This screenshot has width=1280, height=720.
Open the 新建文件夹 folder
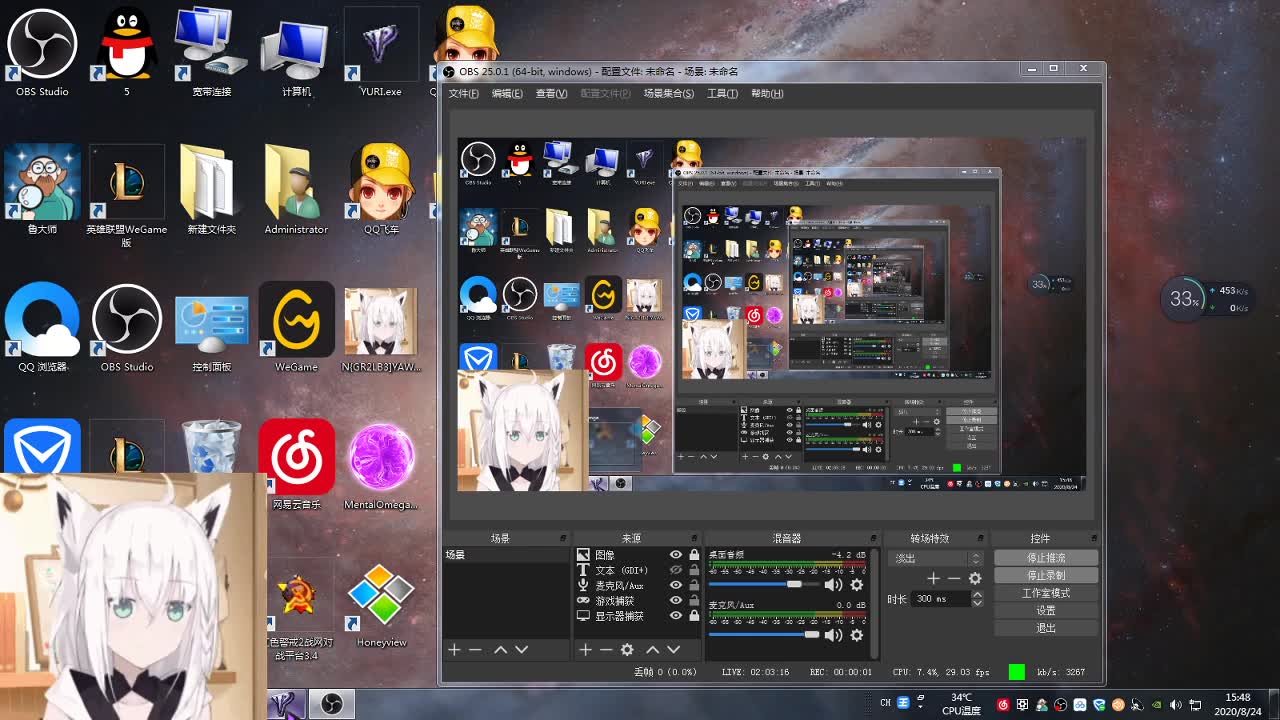click(x=212, y=190)
